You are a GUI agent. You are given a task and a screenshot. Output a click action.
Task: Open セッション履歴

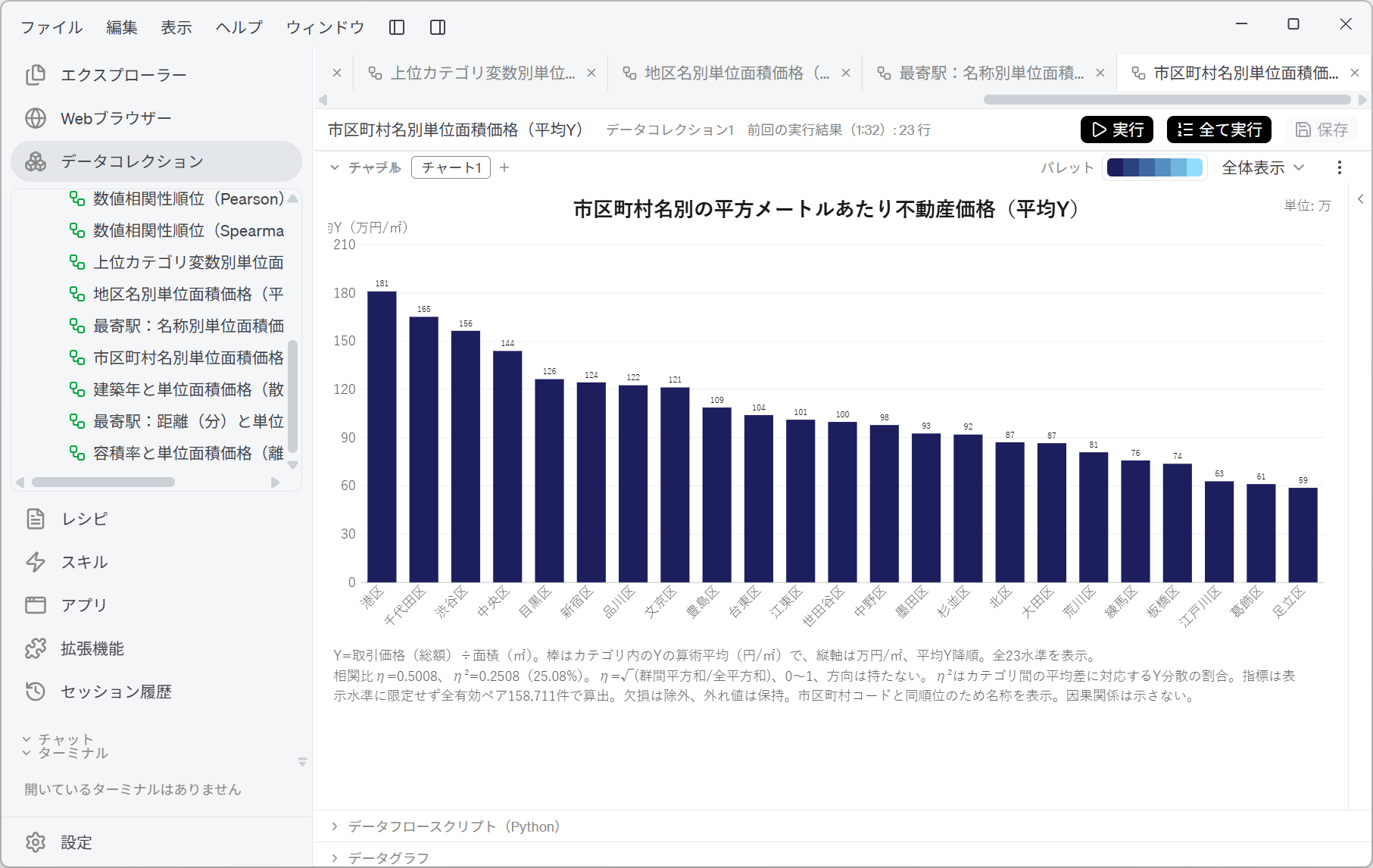(156, 692)
